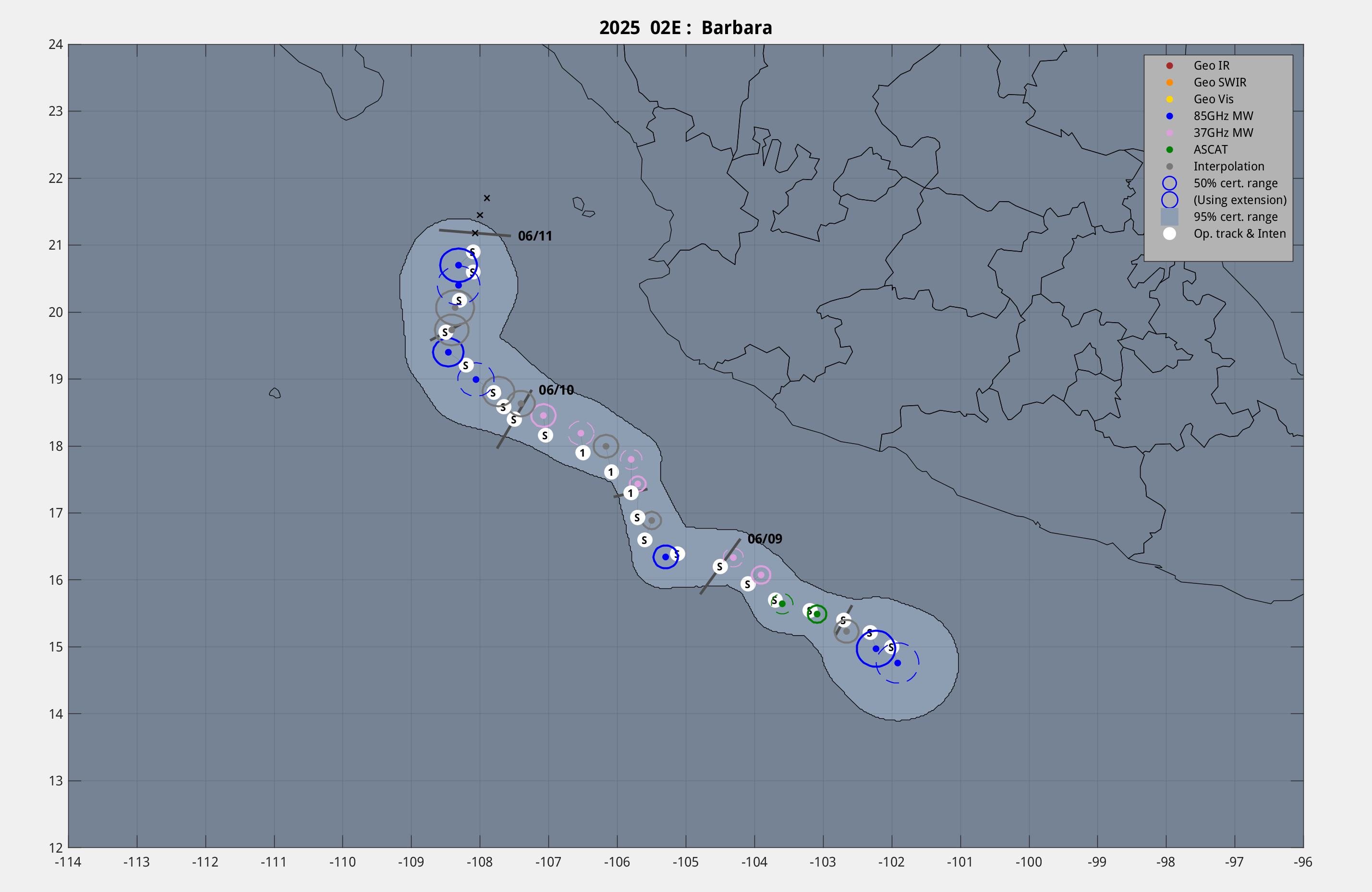The image size is (1372, 892).
Task: Click the gray Interpolation legend dot
Action: [1169, 167]
